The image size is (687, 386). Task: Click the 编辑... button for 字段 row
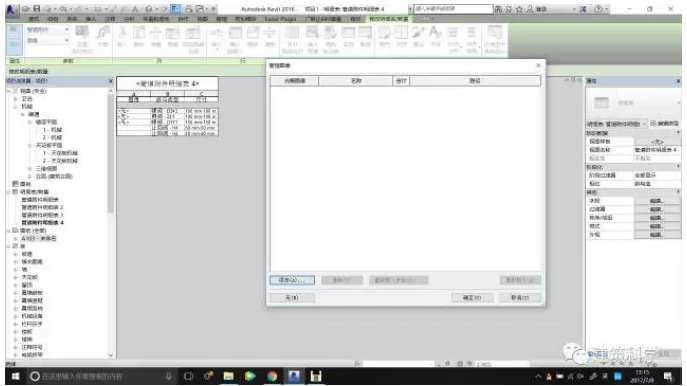(657, 201)
